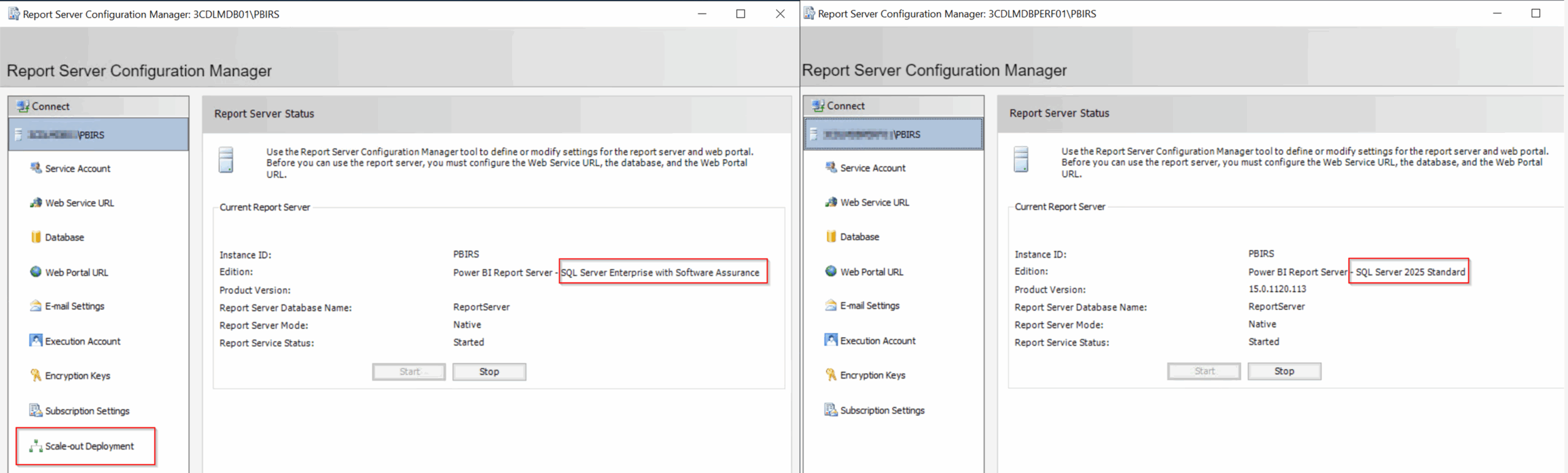Screen dimensions: 1568x473
Task: Click Subscription Settings icon in 3CDLMDBPERF01 window
Action: pyautogui.click(x=831, y=410)
